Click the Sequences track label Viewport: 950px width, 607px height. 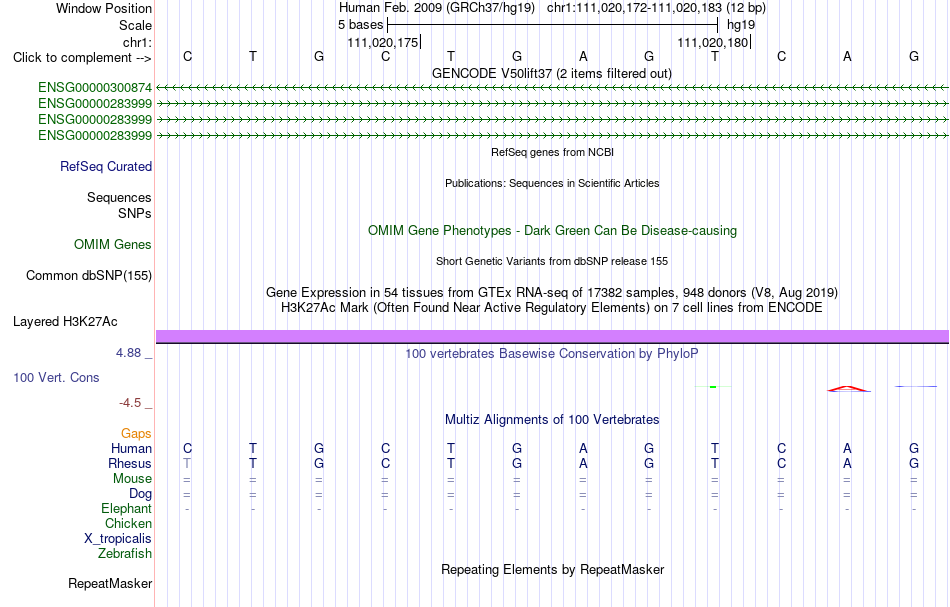[x=119, y=197]
